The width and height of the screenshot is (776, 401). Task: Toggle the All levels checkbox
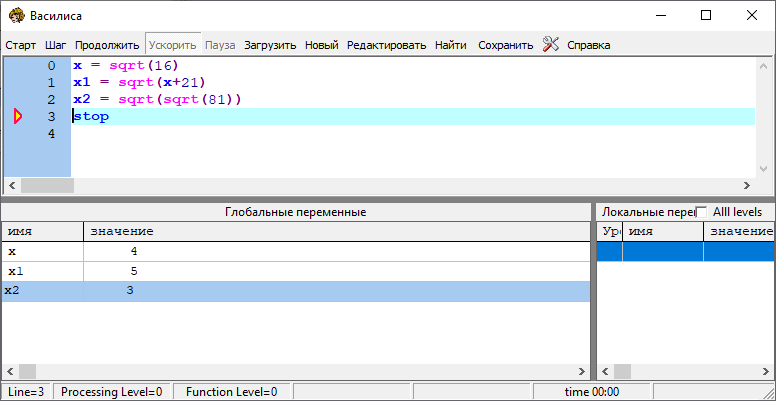click(x=701, y=212)
